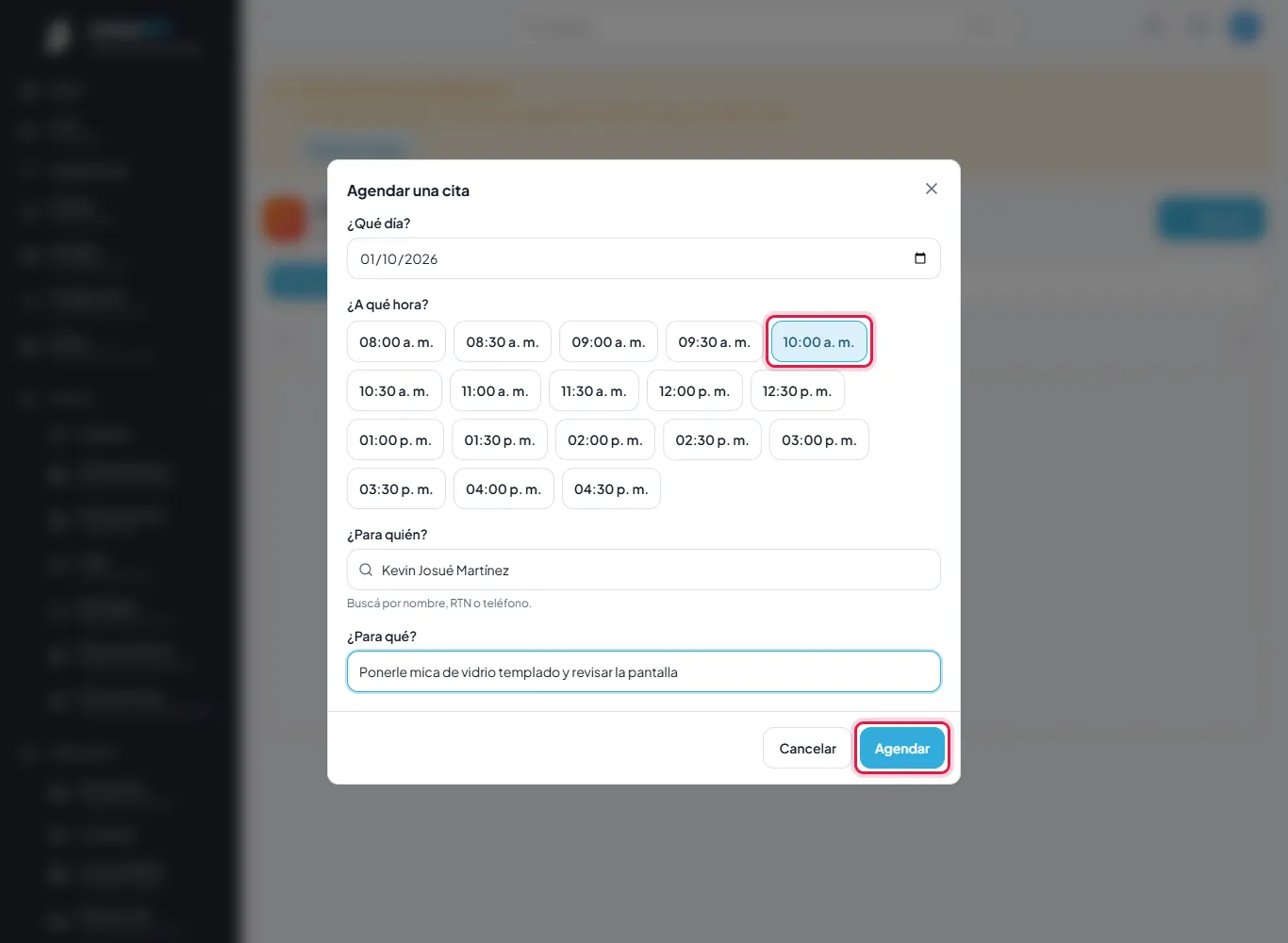Select the 10:00 a. m. time slot
The image size is (1288, 943).
pyautogui.click(x=818, y=341)
